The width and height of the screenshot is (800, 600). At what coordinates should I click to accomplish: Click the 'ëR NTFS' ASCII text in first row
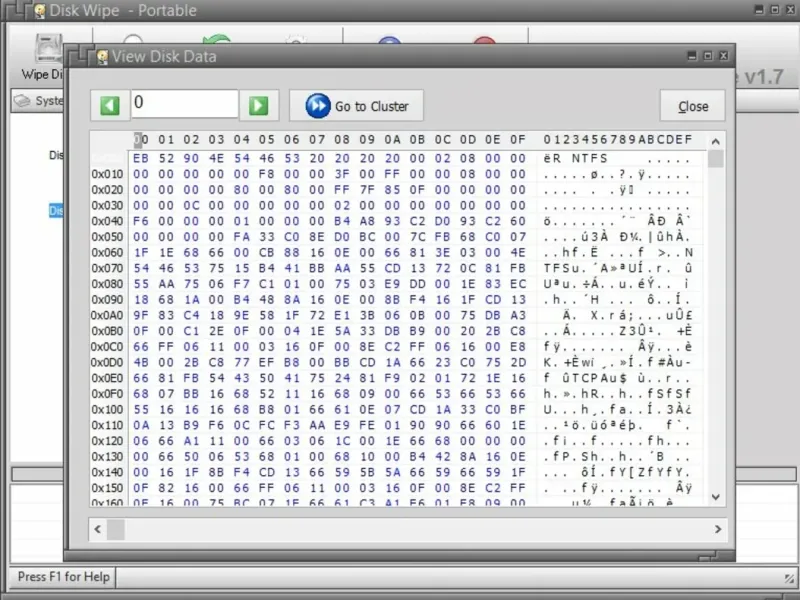pos(576,159)
